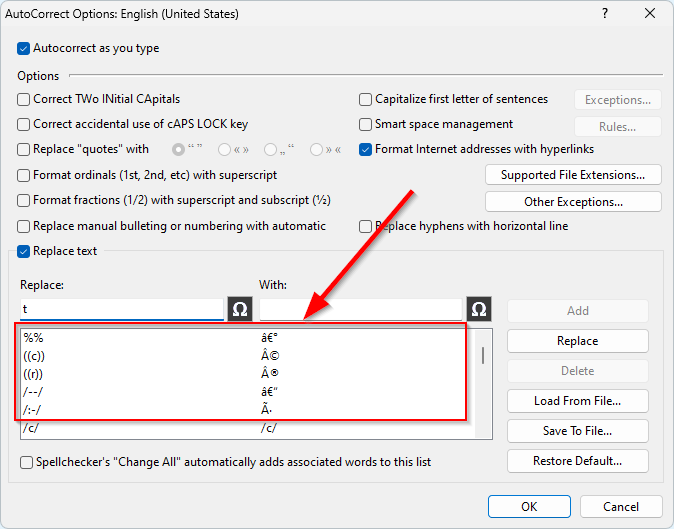Click the Other Exceptions button
The height and width of the screenshot is (529, 674).
(x=573, y=201)
